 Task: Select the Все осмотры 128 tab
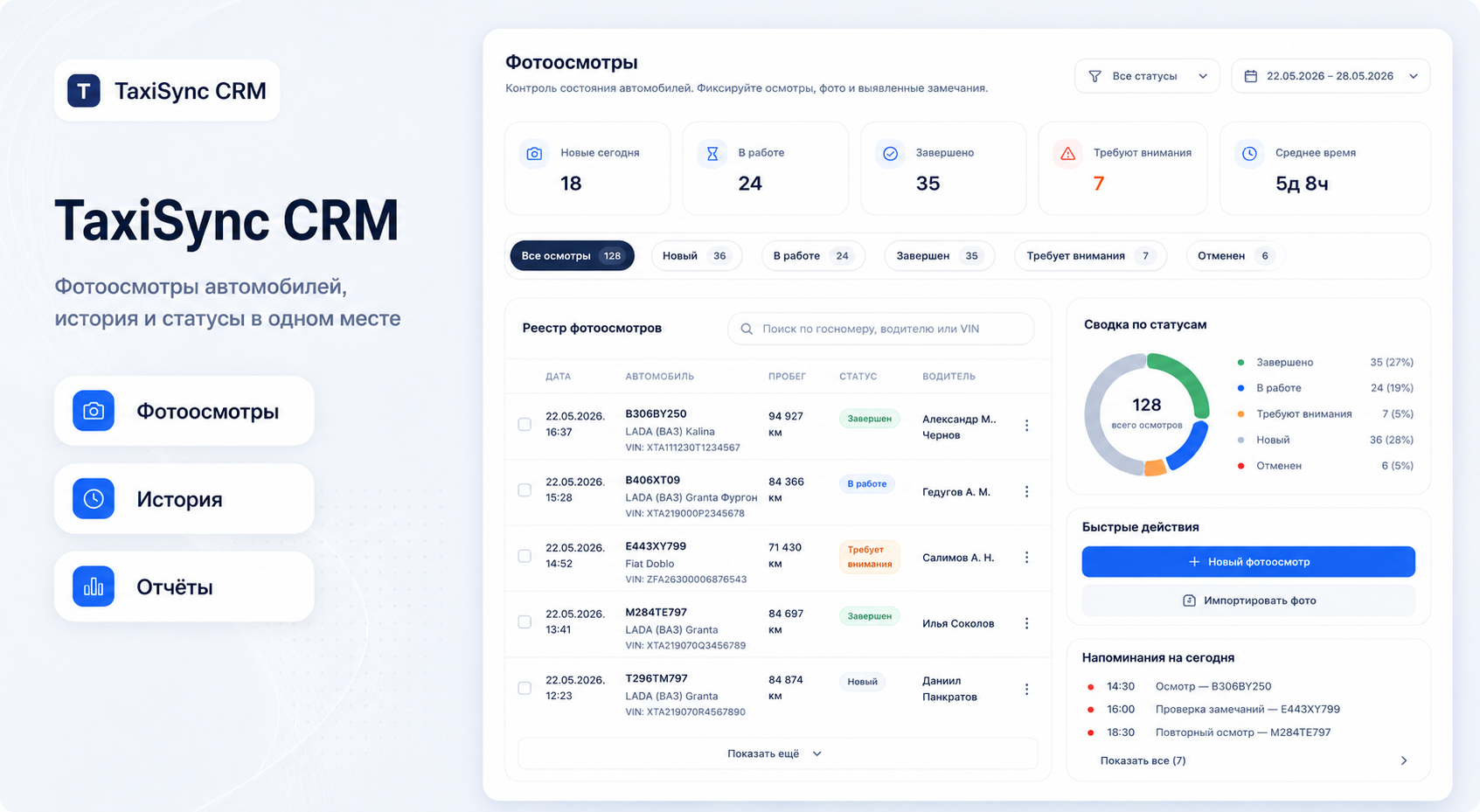(x=572, y=255)
